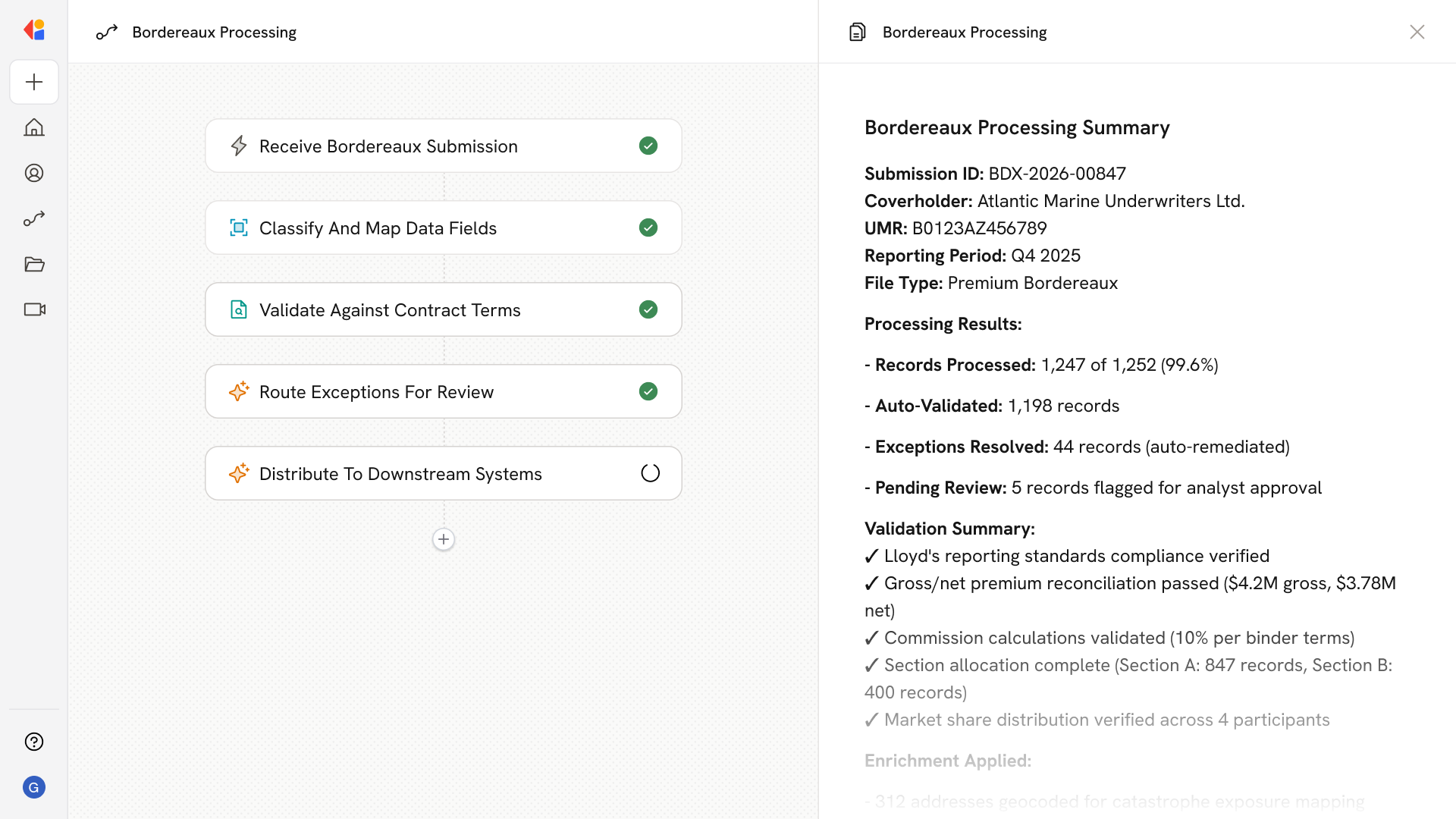Click the plus button in left sidebar
This screenshot has height=819, width=1456.
[34, 82]
